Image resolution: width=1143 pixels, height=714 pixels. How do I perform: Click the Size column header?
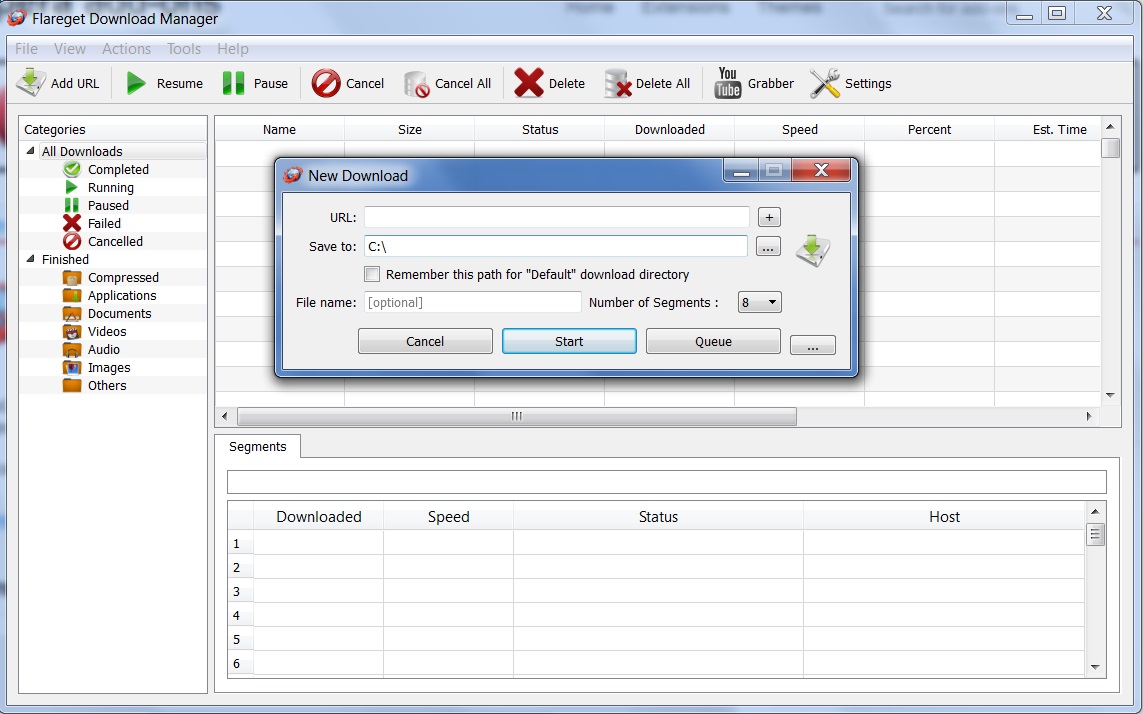pos(410,129)
